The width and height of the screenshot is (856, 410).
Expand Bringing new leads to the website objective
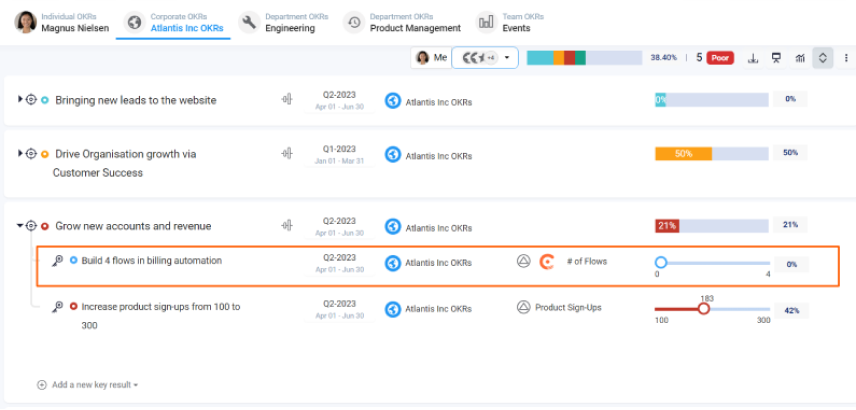pos(20,99)
